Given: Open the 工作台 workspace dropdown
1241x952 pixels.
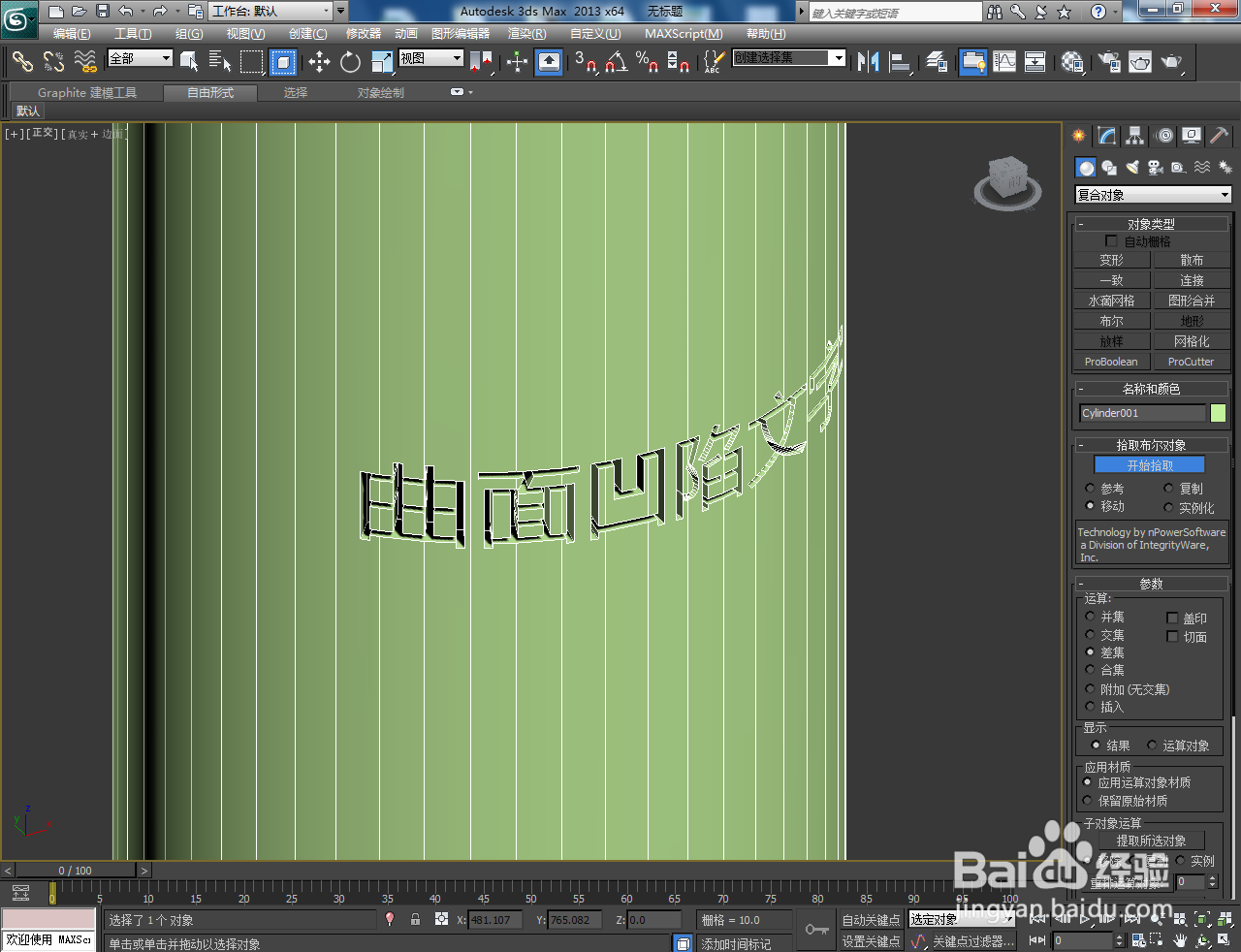Looking at the screenshot, I should pos(271,12).
